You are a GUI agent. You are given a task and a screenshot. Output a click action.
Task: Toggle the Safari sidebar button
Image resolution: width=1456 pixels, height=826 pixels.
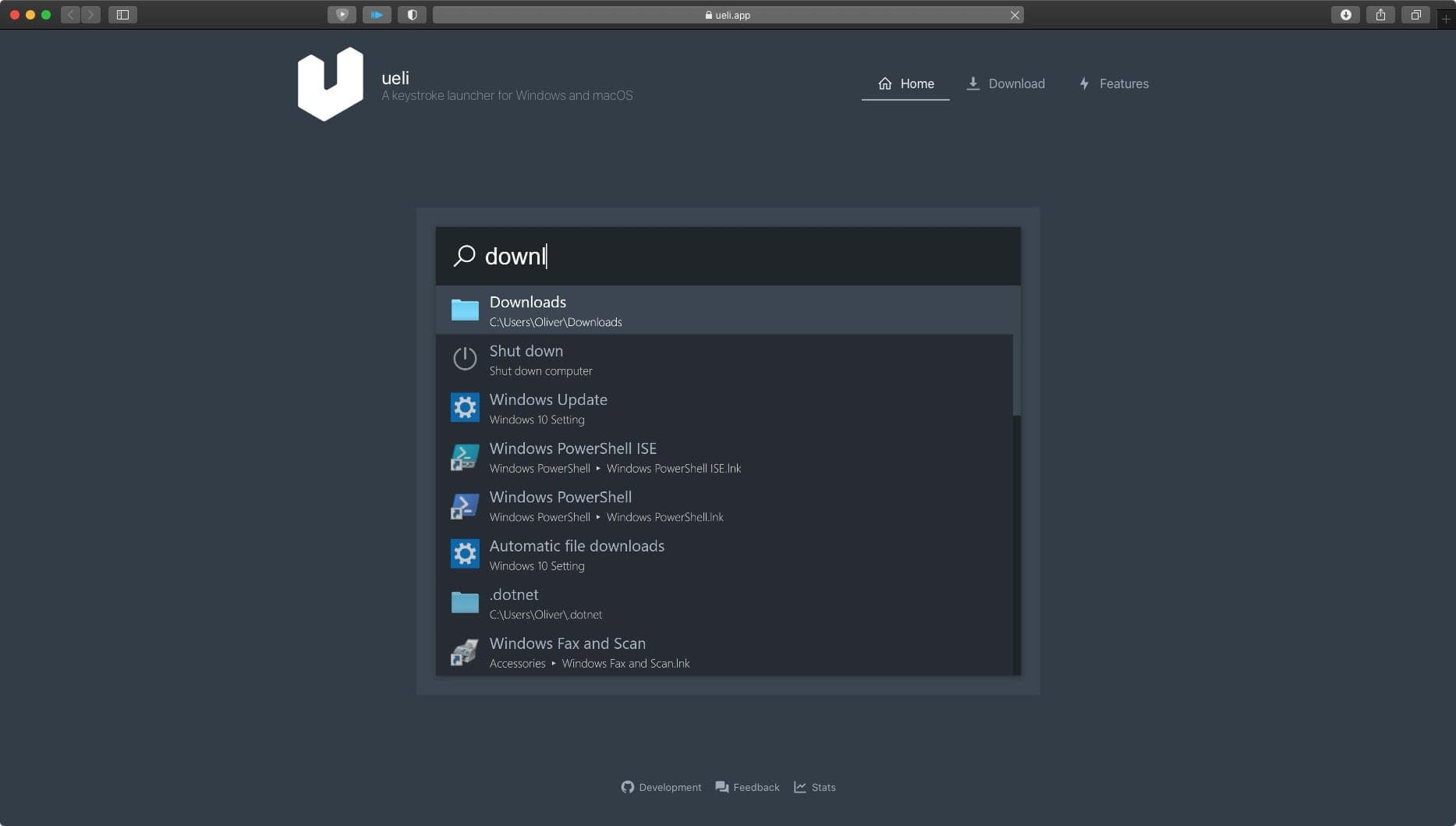tap(122, 15)
